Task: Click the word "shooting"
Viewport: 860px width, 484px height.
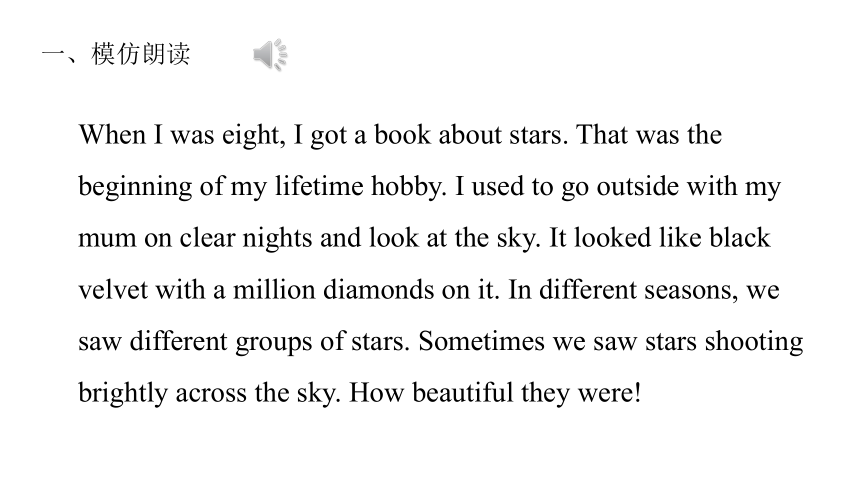Action: (x=754, y=342)
